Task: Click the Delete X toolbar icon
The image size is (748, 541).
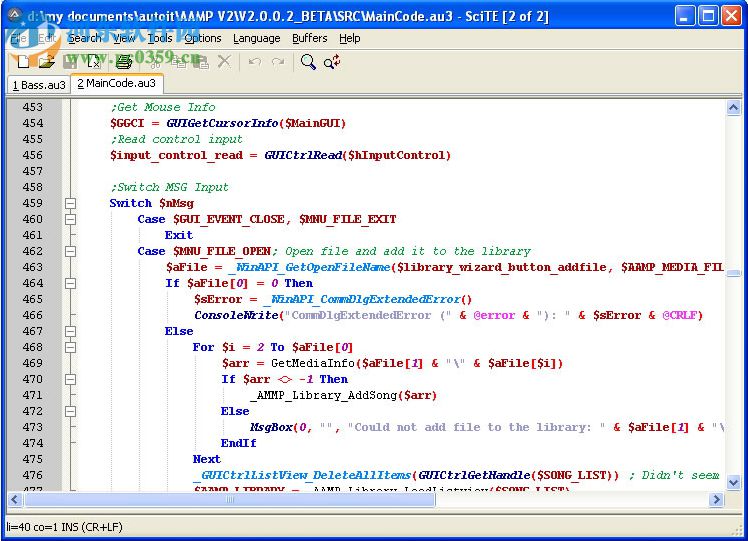Action: [x=224, y=62]
